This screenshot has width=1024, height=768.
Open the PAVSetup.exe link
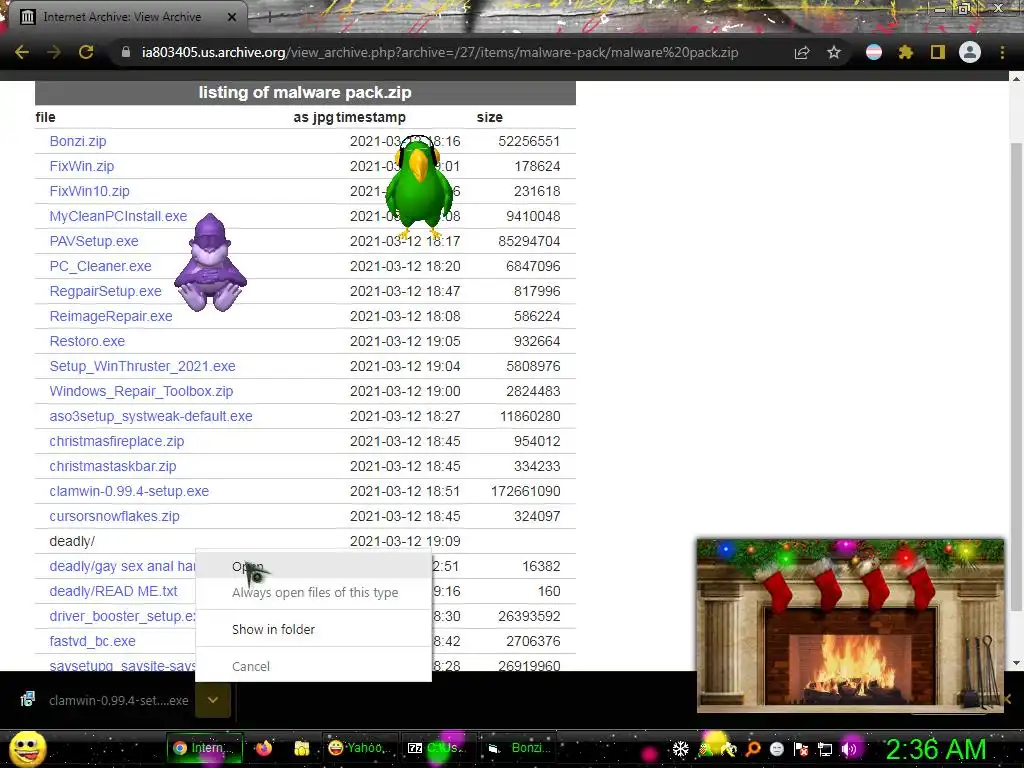[x=94, y=241]
